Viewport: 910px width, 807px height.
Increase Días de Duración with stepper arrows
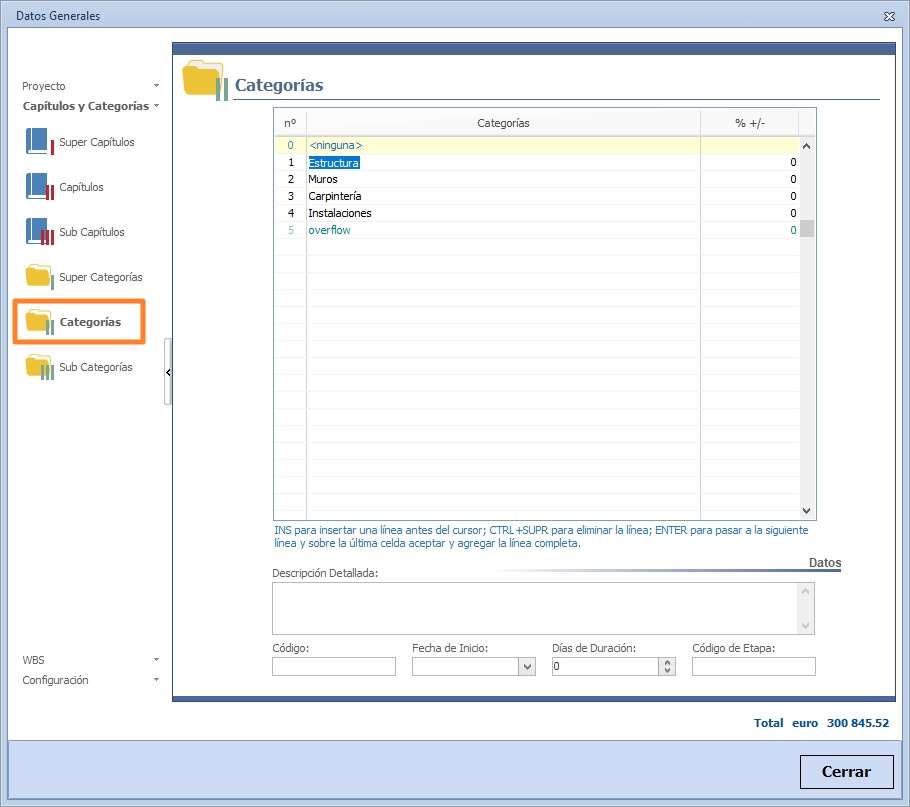click(667, 663)
